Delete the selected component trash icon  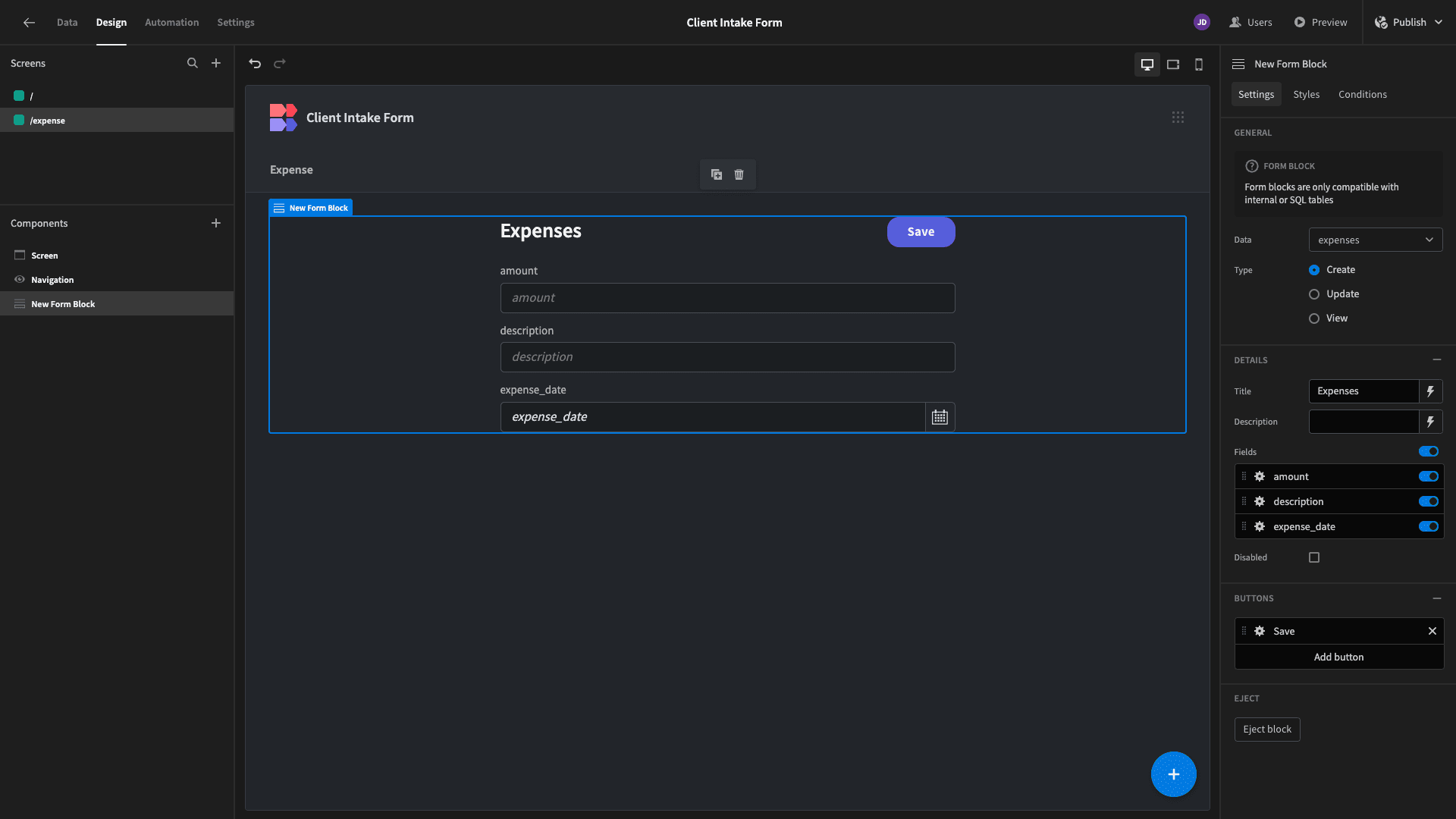pos(739,174)
